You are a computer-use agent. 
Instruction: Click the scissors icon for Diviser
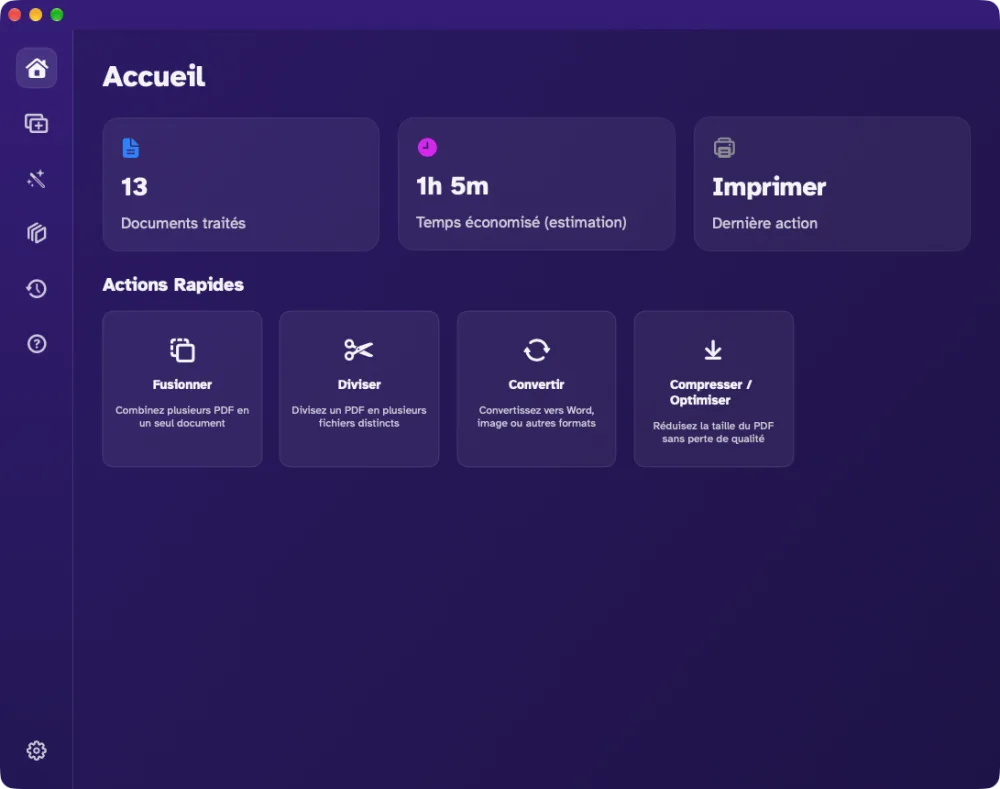tap(359, 350)
